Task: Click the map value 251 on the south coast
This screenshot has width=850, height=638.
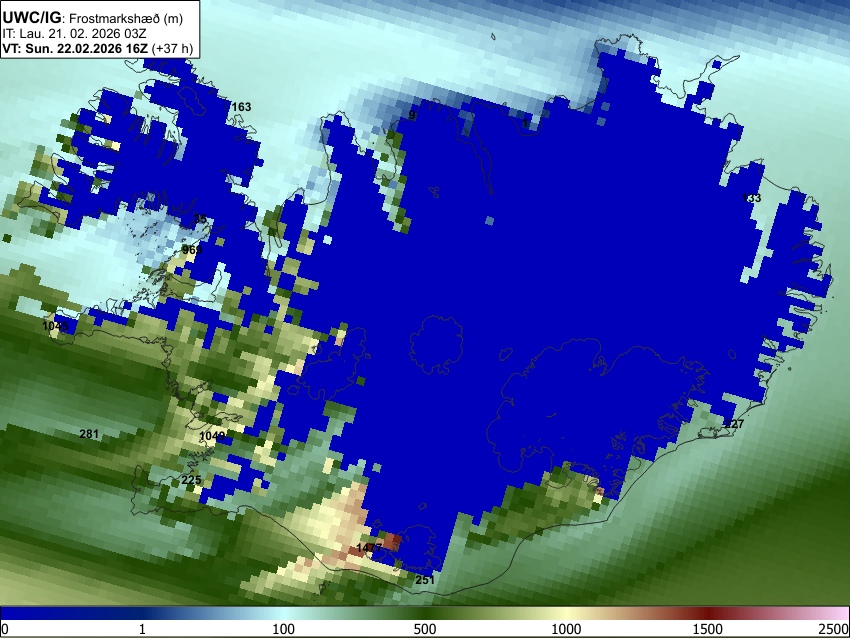Action: [x=425, y=580]
